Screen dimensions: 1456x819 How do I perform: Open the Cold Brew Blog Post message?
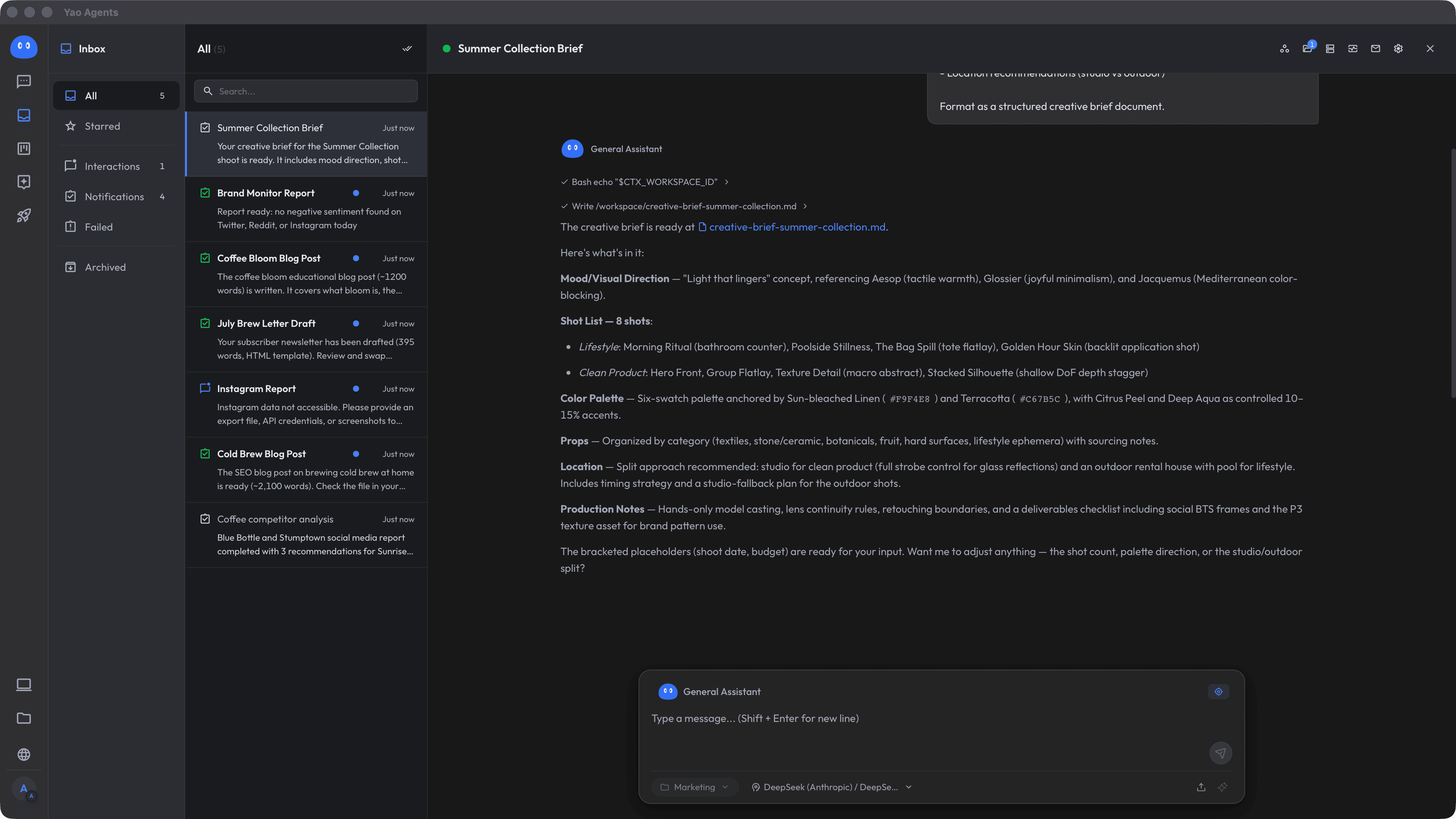coord(306,470)
